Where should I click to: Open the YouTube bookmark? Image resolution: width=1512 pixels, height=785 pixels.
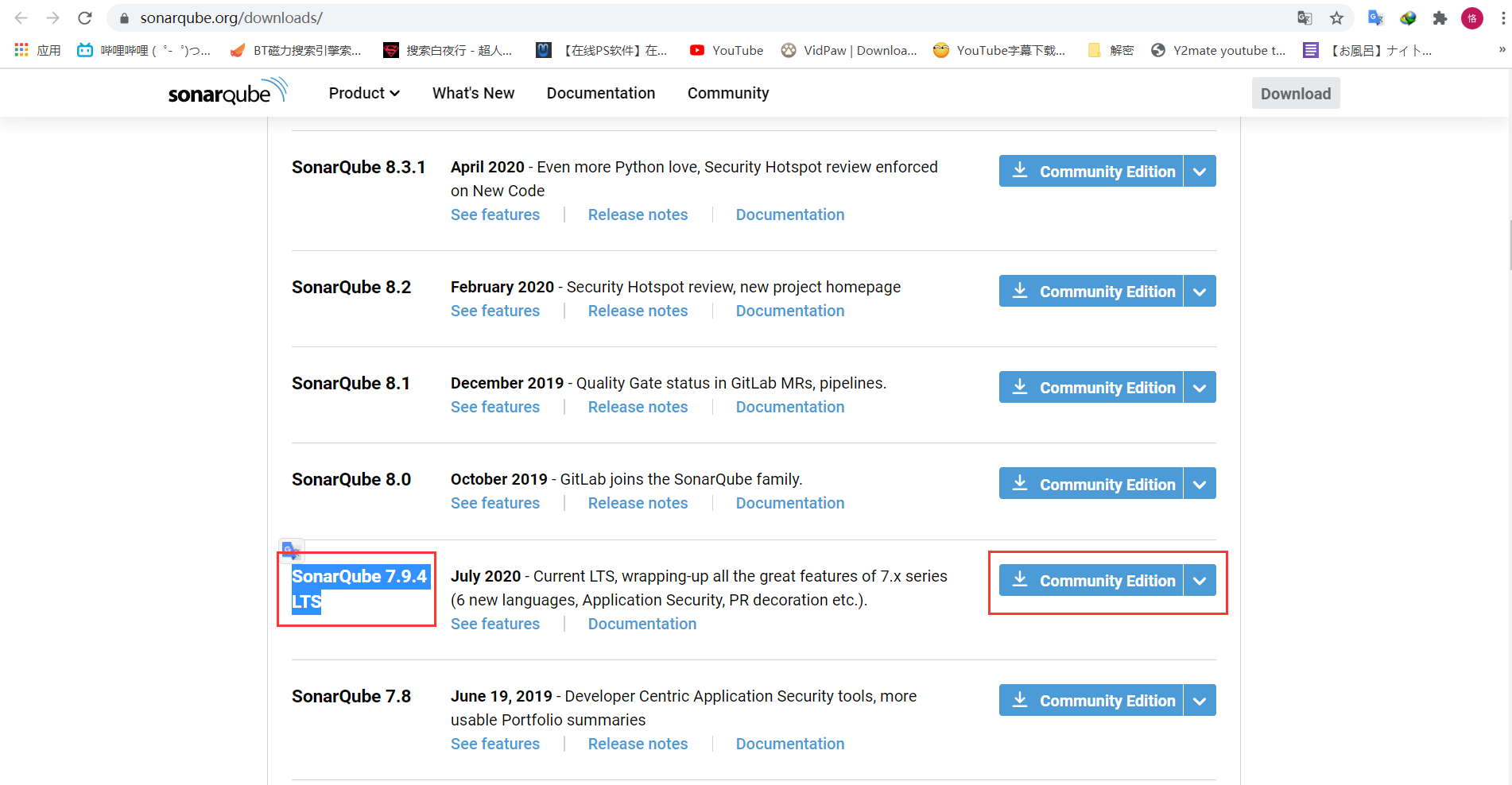click(x=725, y=50)
